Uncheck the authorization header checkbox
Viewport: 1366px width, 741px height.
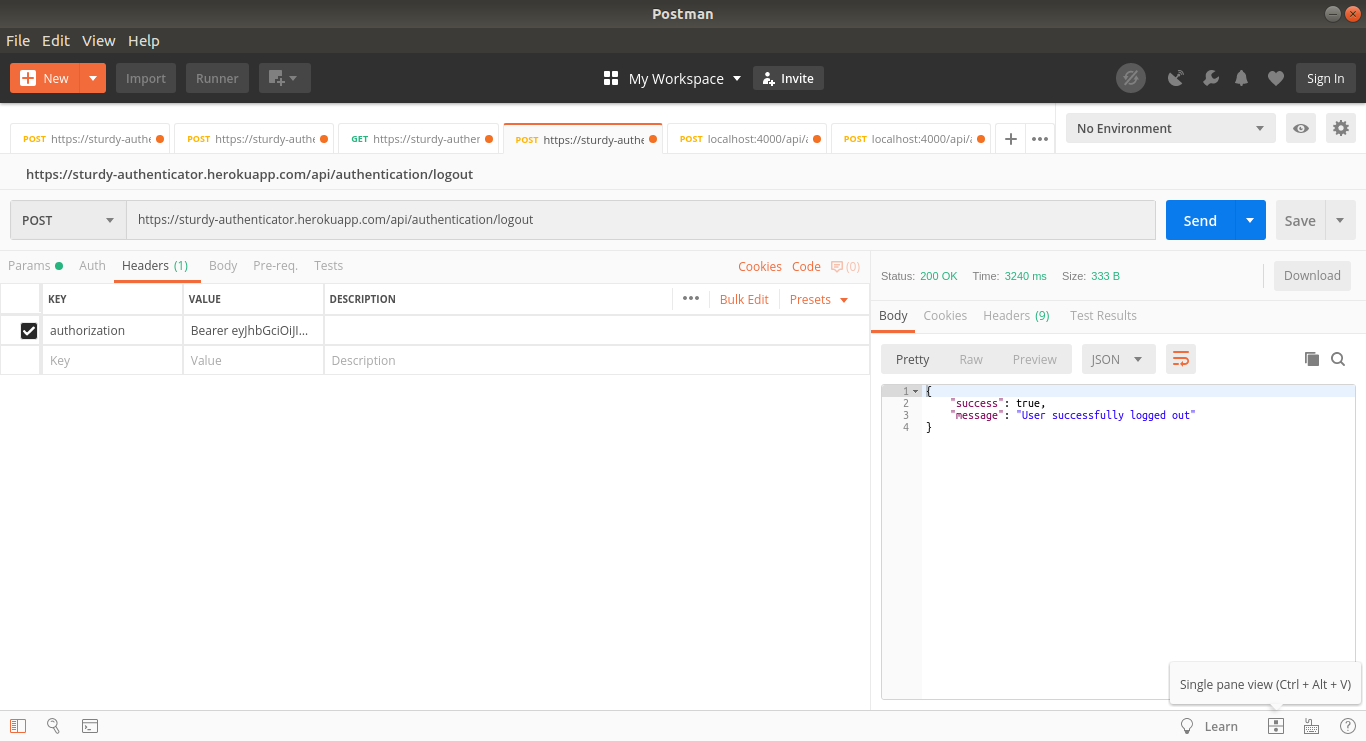pyautogui.click(x=29, y=330)
